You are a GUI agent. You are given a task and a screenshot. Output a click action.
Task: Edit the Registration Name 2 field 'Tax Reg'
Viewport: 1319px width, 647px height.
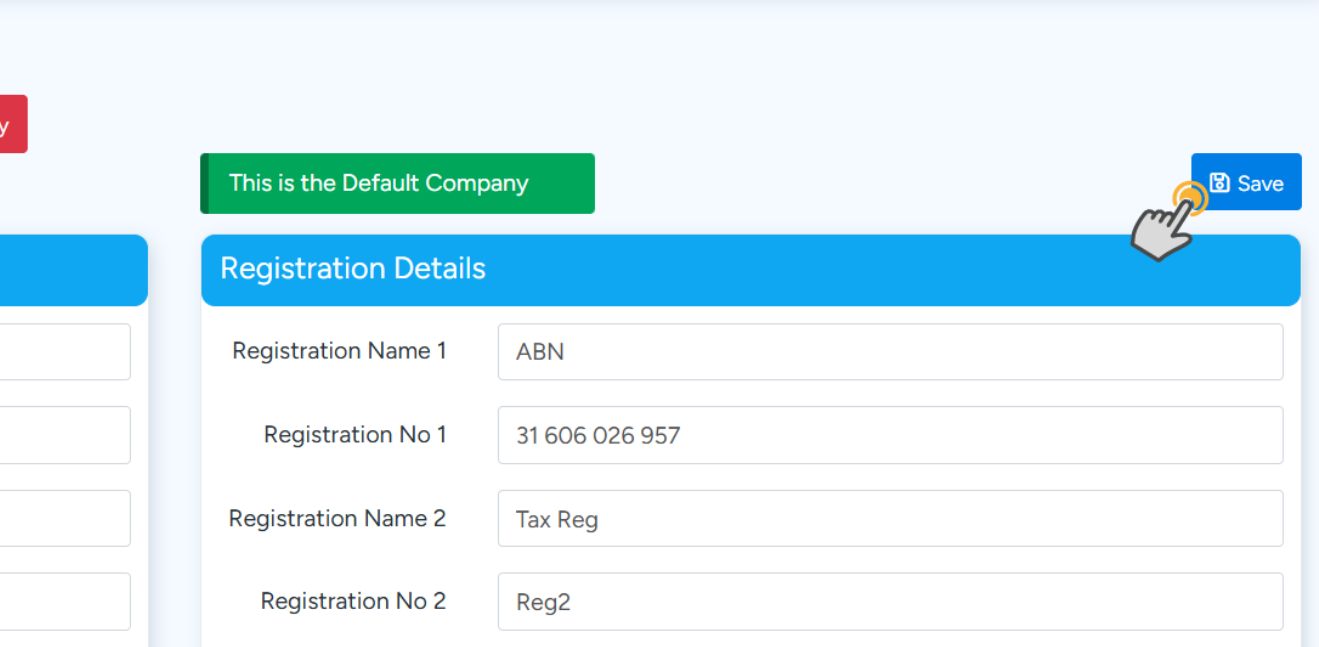click(x=890, y=518)
